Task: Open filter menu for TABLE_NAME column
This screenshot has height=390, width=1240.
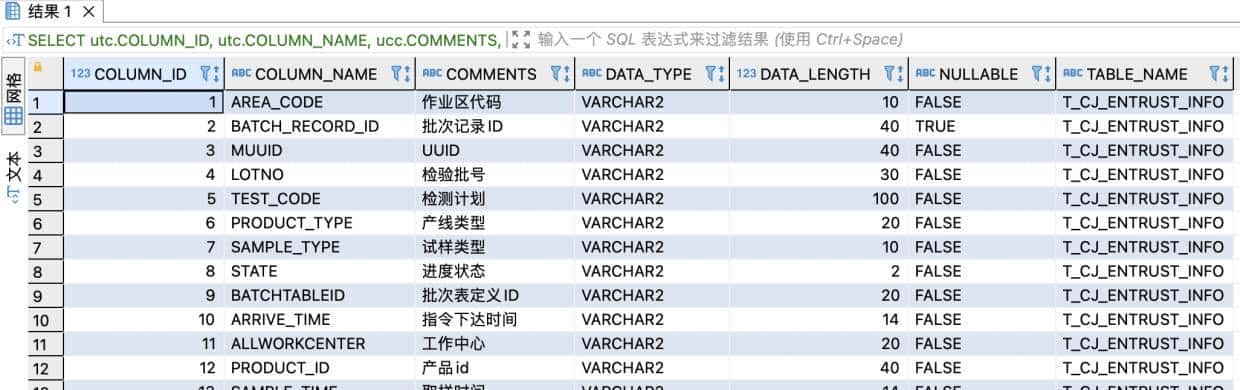Action: (1219, 74)
